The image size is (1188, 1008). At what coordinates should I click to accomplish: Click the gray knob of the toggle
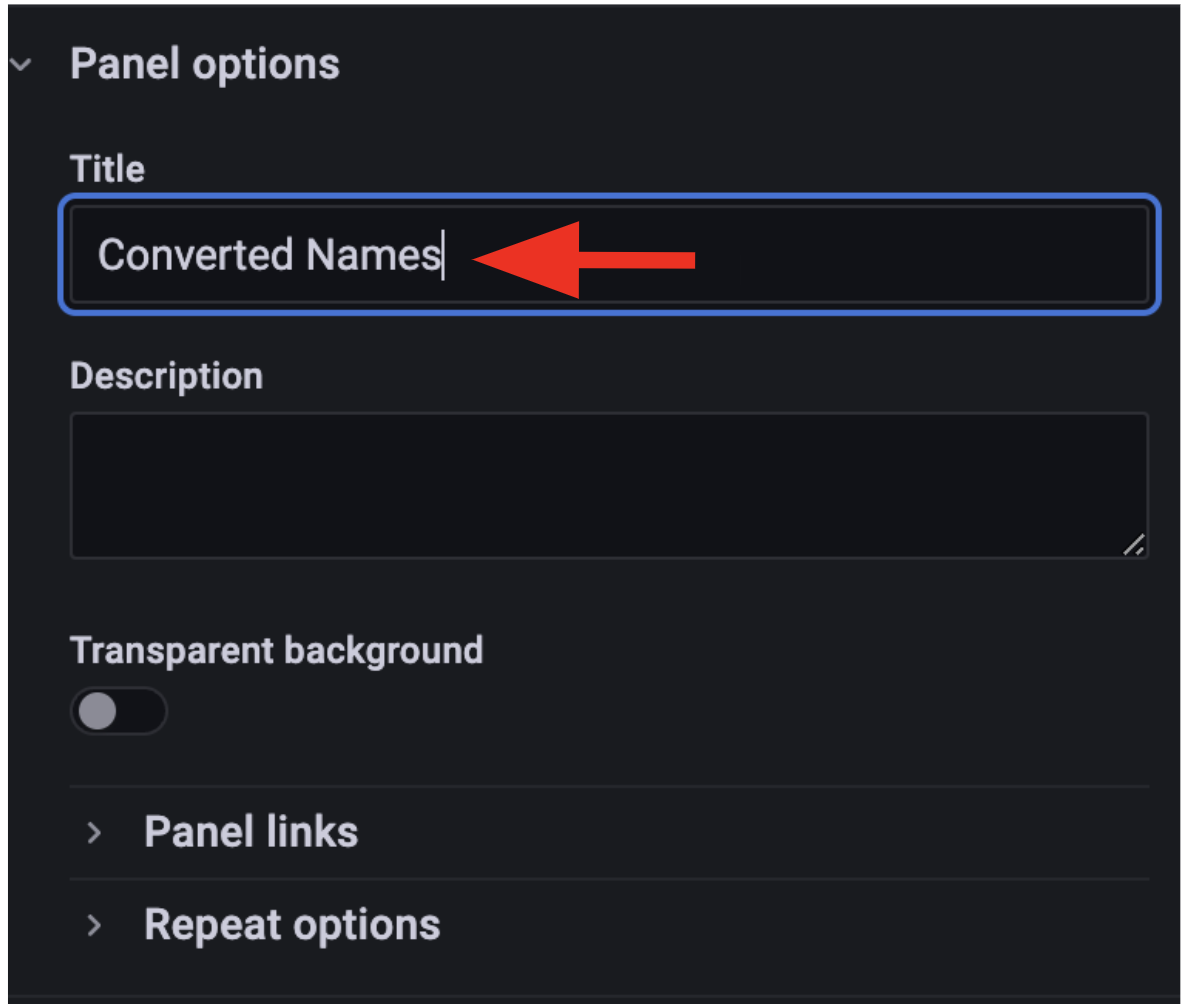point(98,712)
